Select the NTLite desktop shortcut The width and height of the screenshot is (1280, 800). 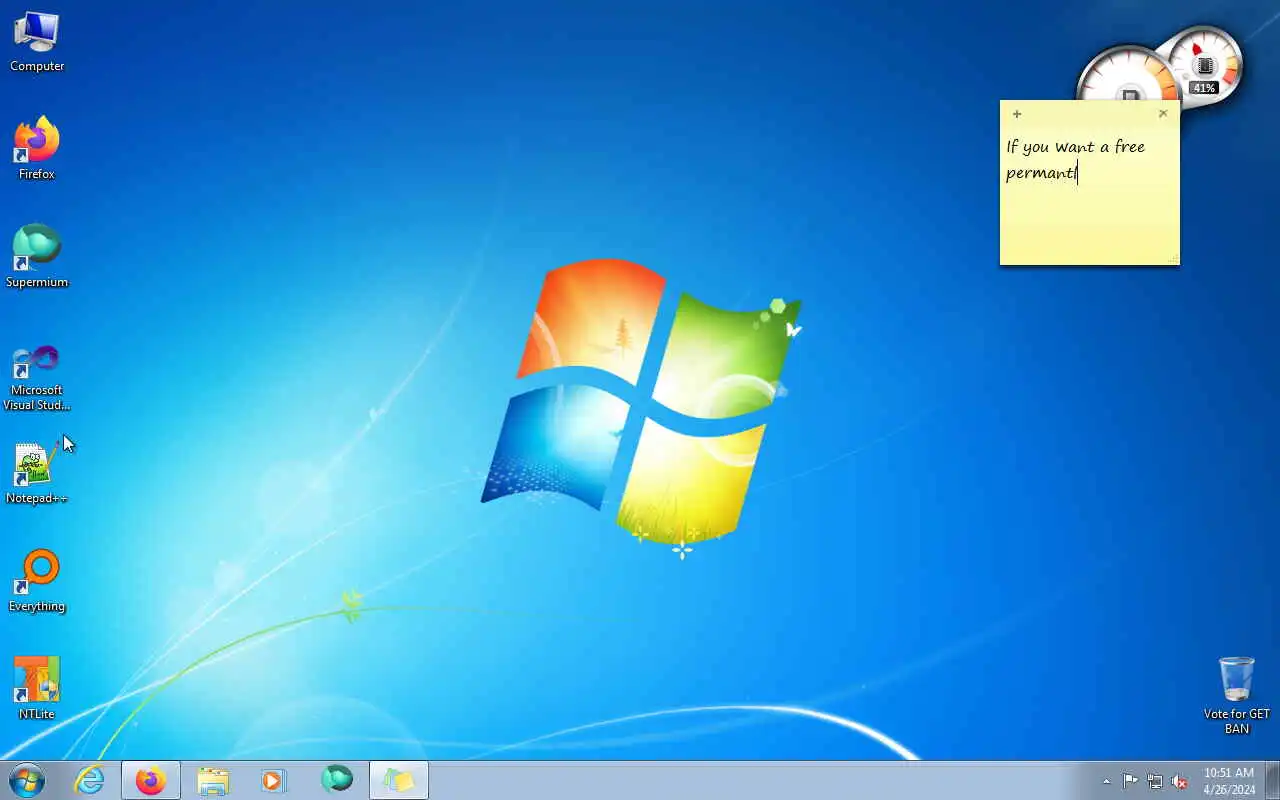37,689
